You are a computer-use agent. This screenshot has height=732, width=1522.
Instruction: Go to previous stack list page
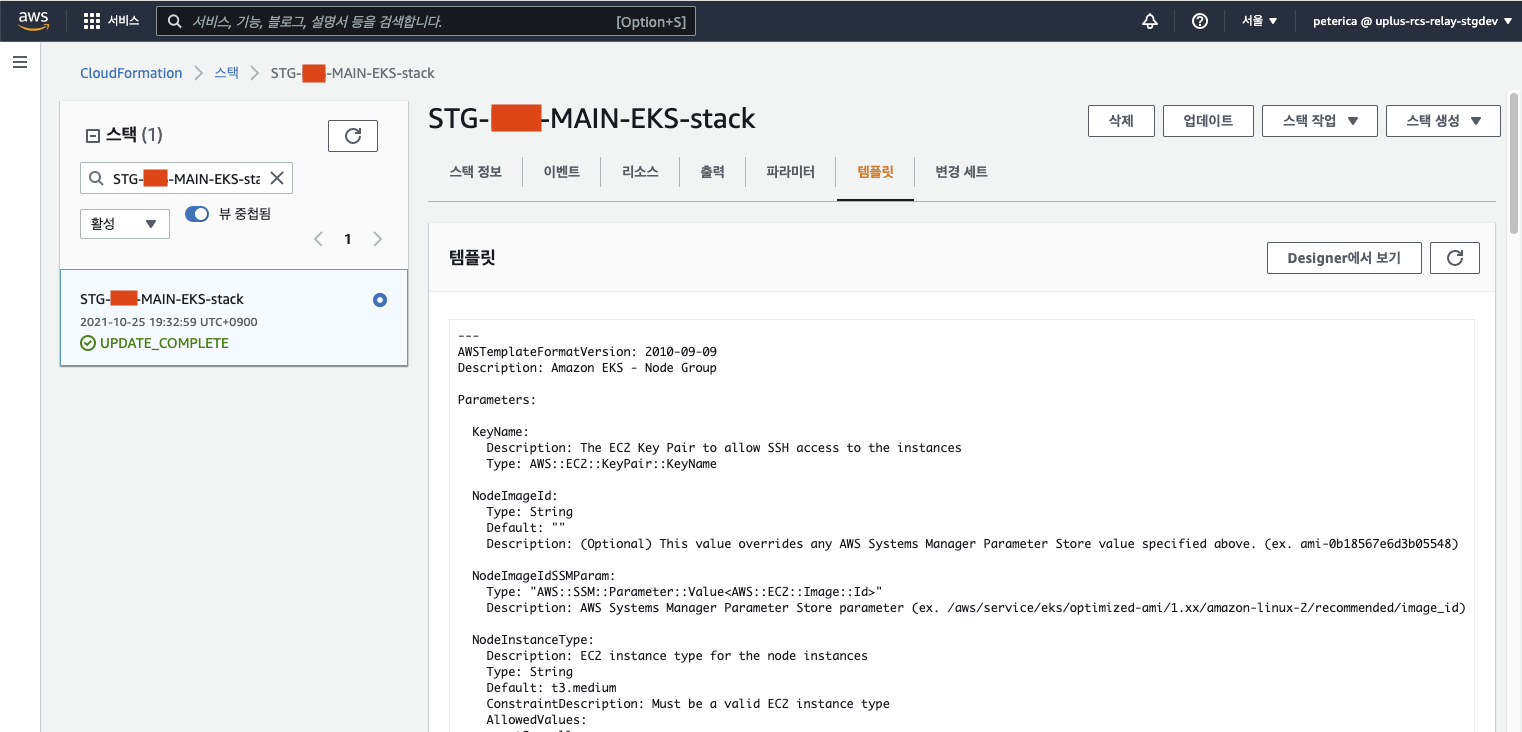click(318, 239)
